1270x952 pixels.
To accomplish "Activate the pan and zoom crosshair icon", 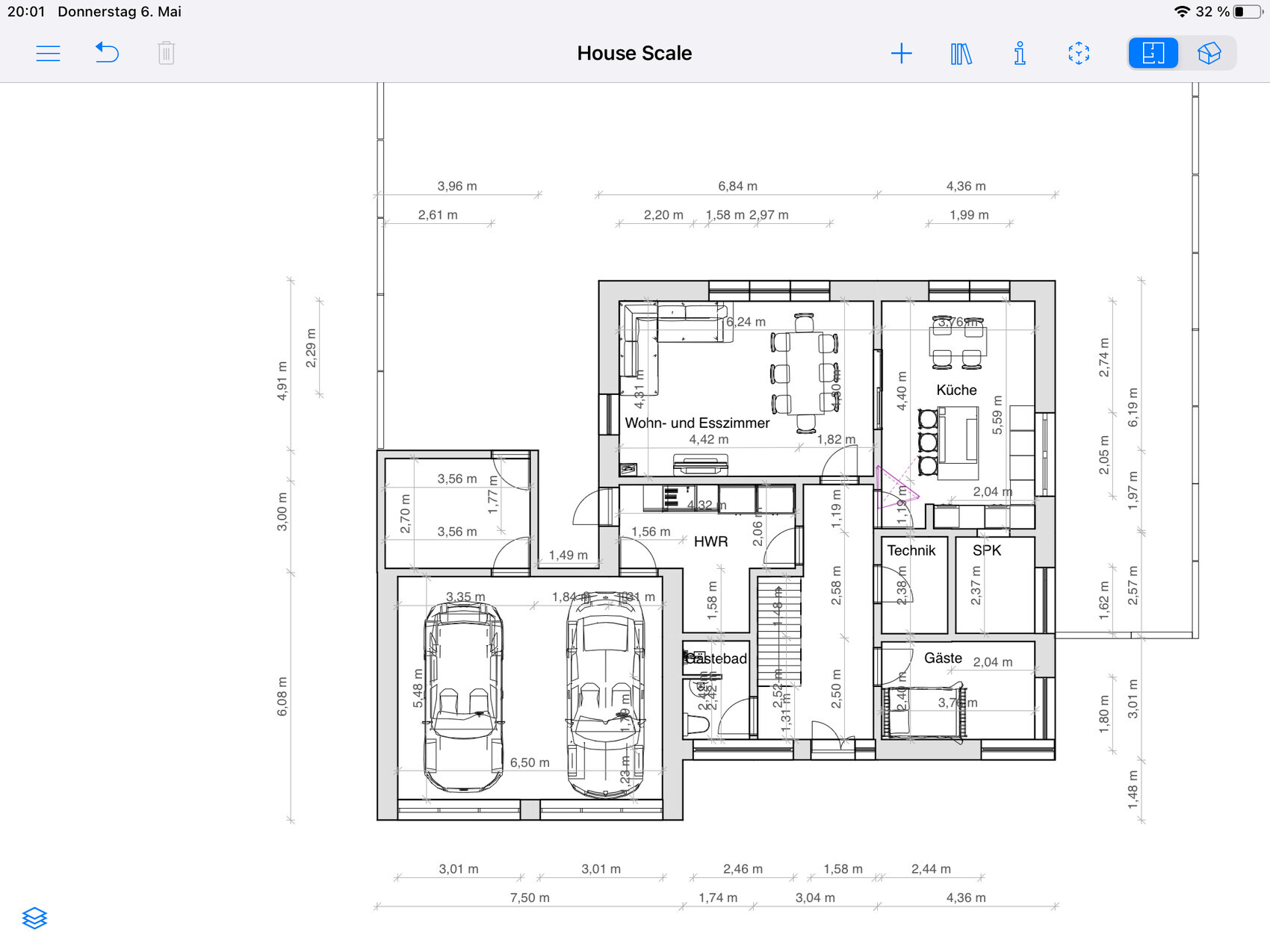I will [x=1079, y=53].
